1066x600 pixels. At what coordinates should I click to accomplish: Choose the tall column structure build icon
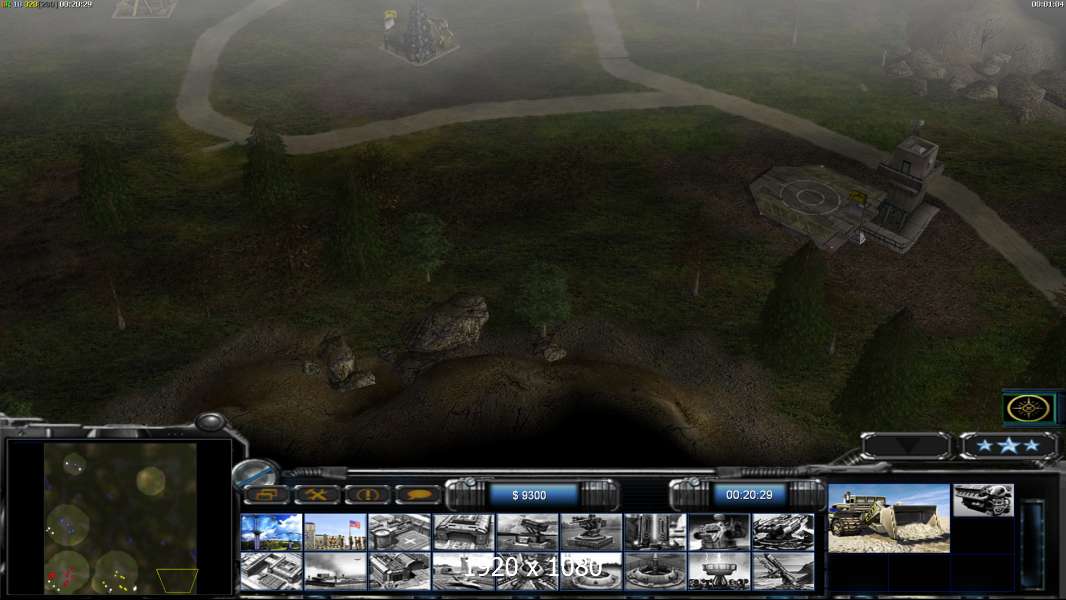tap(655, 532)
